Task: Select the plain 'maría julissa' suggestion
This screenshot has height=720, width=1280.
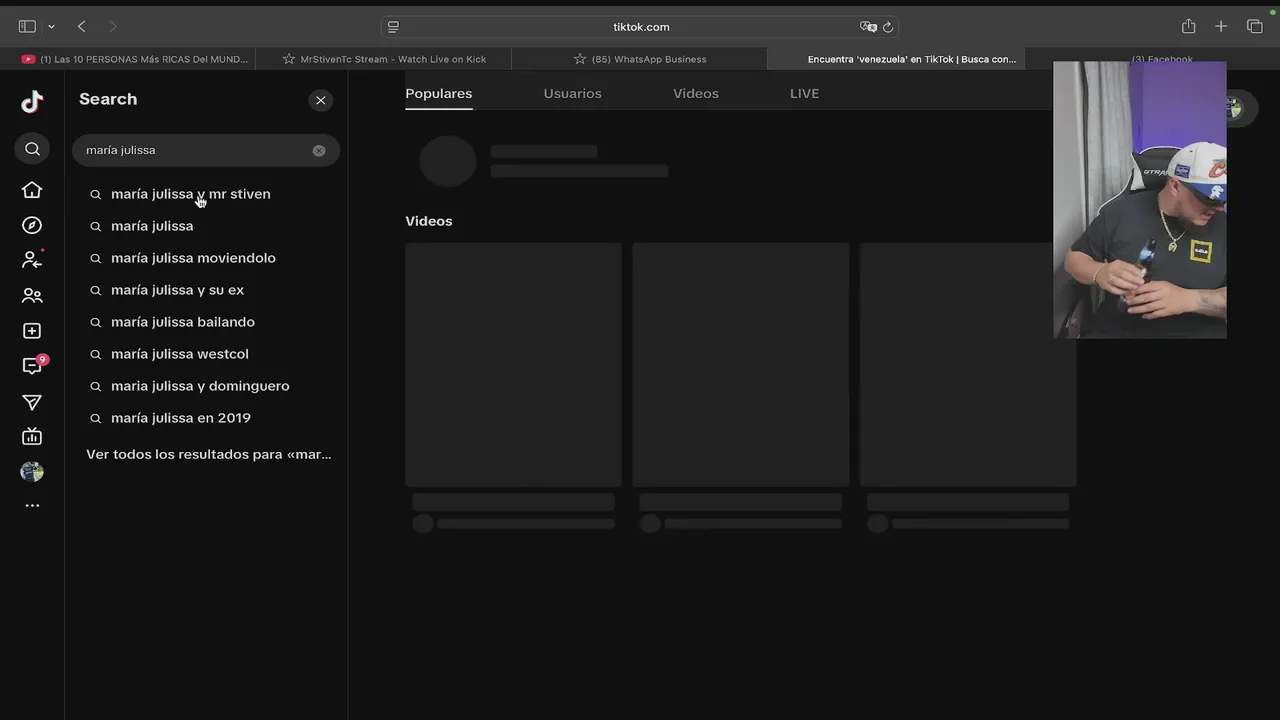Action: (152, 226)
